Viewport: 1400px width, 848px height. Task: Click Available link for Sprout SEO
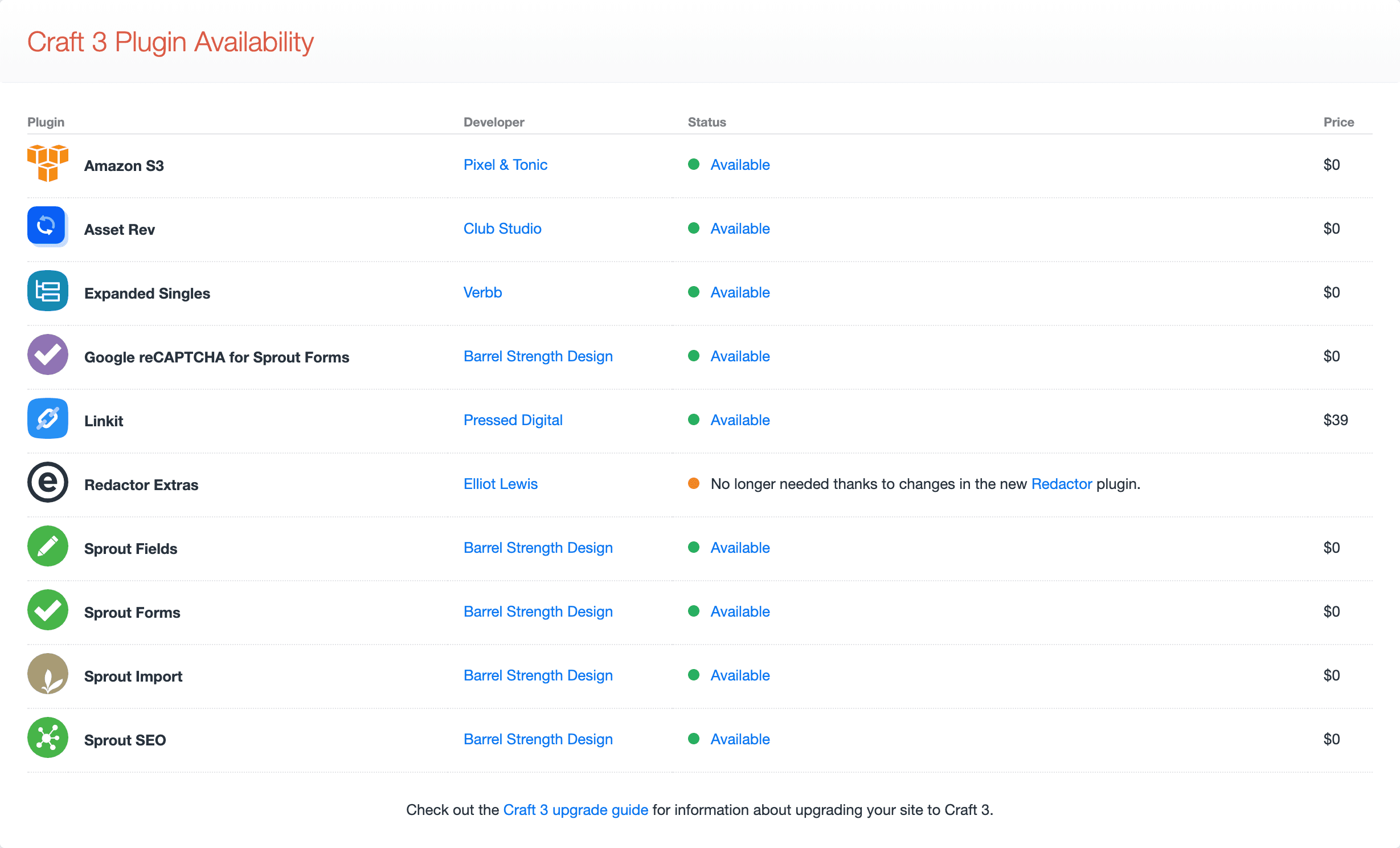[740, 739]
